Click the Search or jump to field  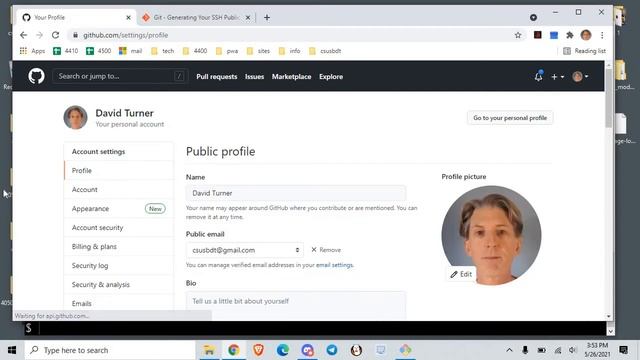click(x=120, y=76)
